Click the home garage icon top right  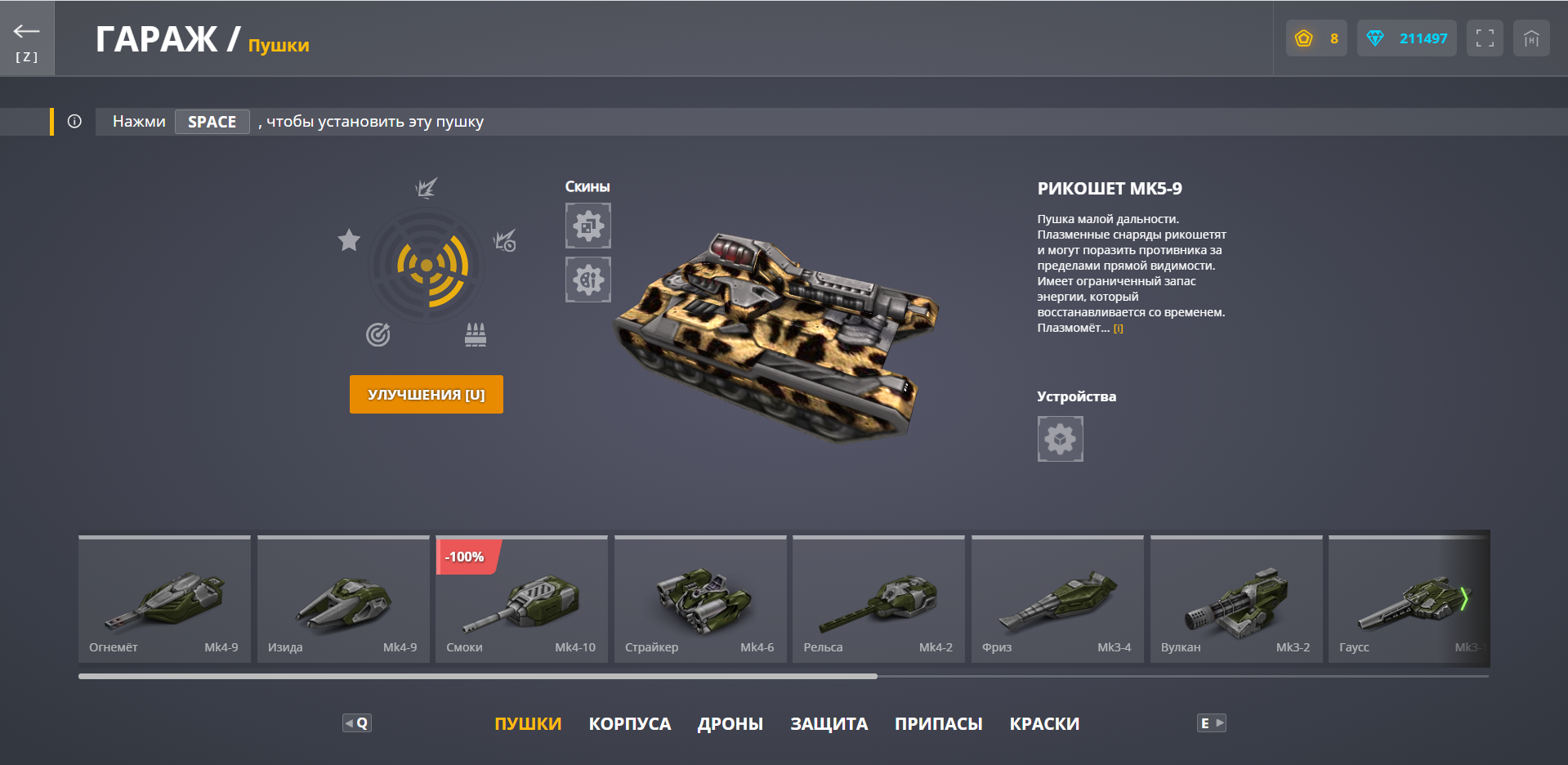click(1531, 38)
